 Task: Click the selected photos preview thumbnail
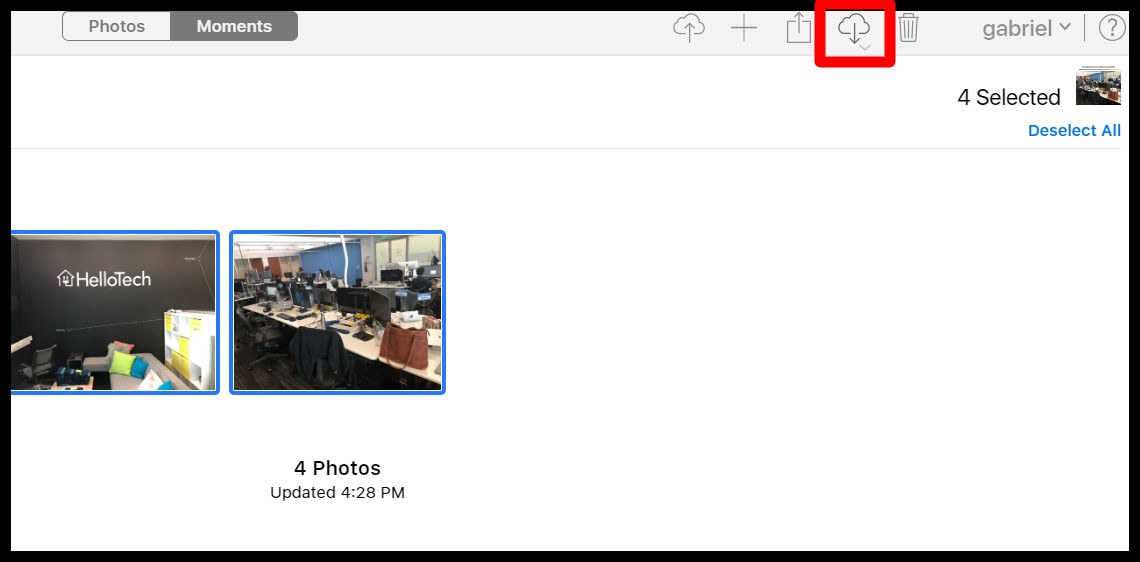tap(1097, 87)
